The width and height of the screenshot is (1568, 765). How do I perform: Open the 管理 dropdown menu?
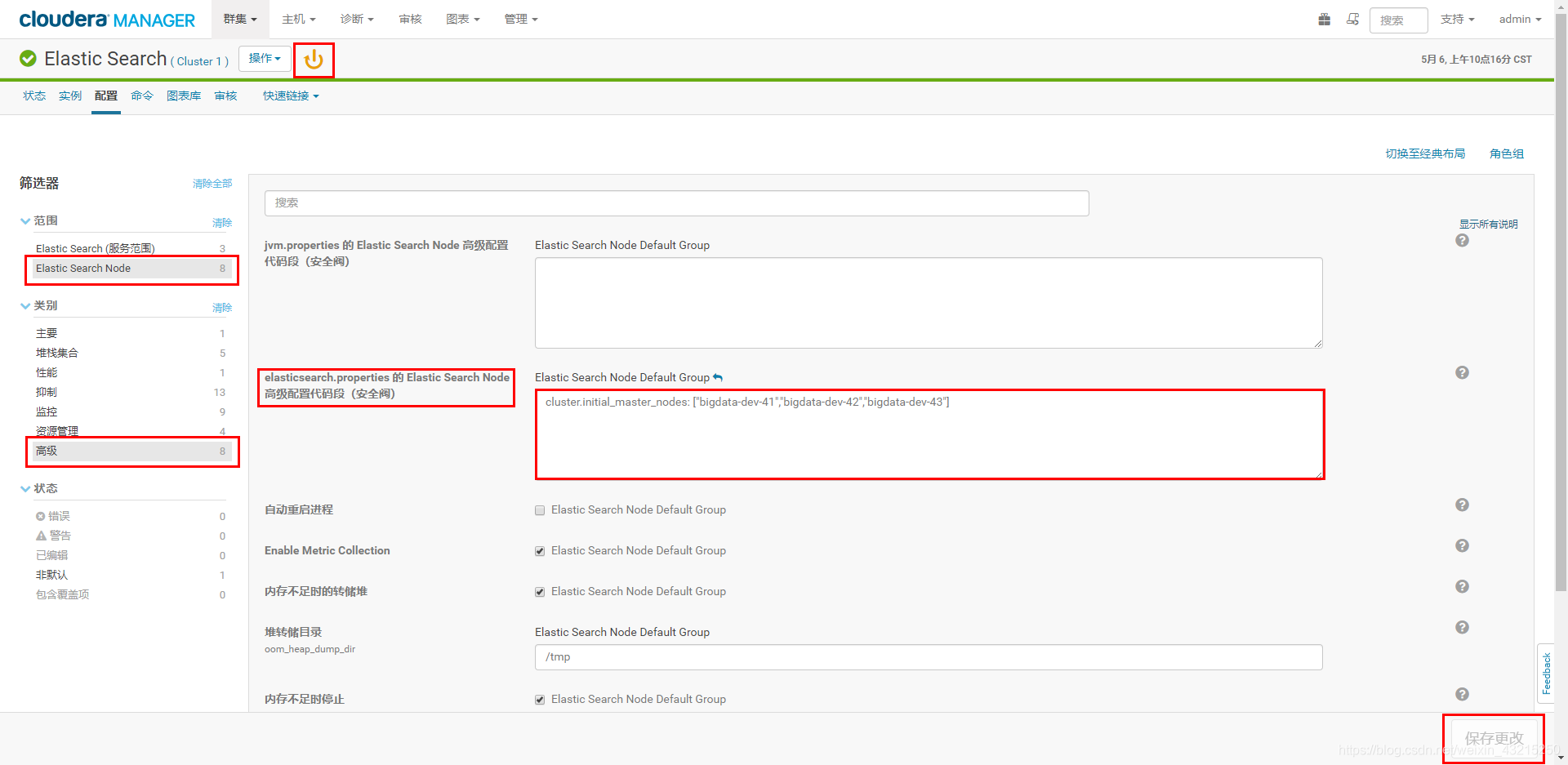(x=521, y=19)
